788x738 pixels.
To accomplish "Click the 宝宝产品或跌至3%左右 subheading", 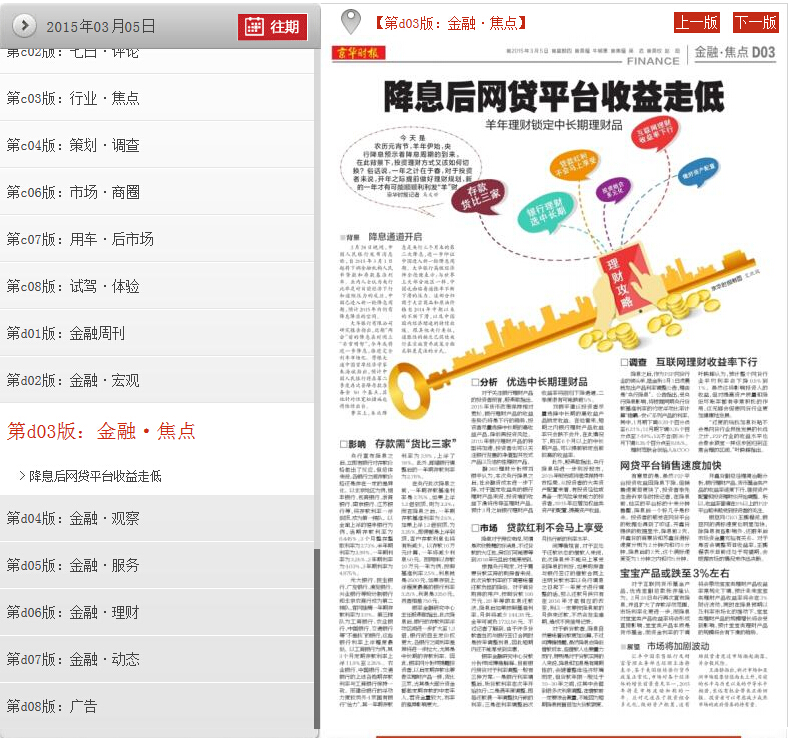I will tap(674, 573).
